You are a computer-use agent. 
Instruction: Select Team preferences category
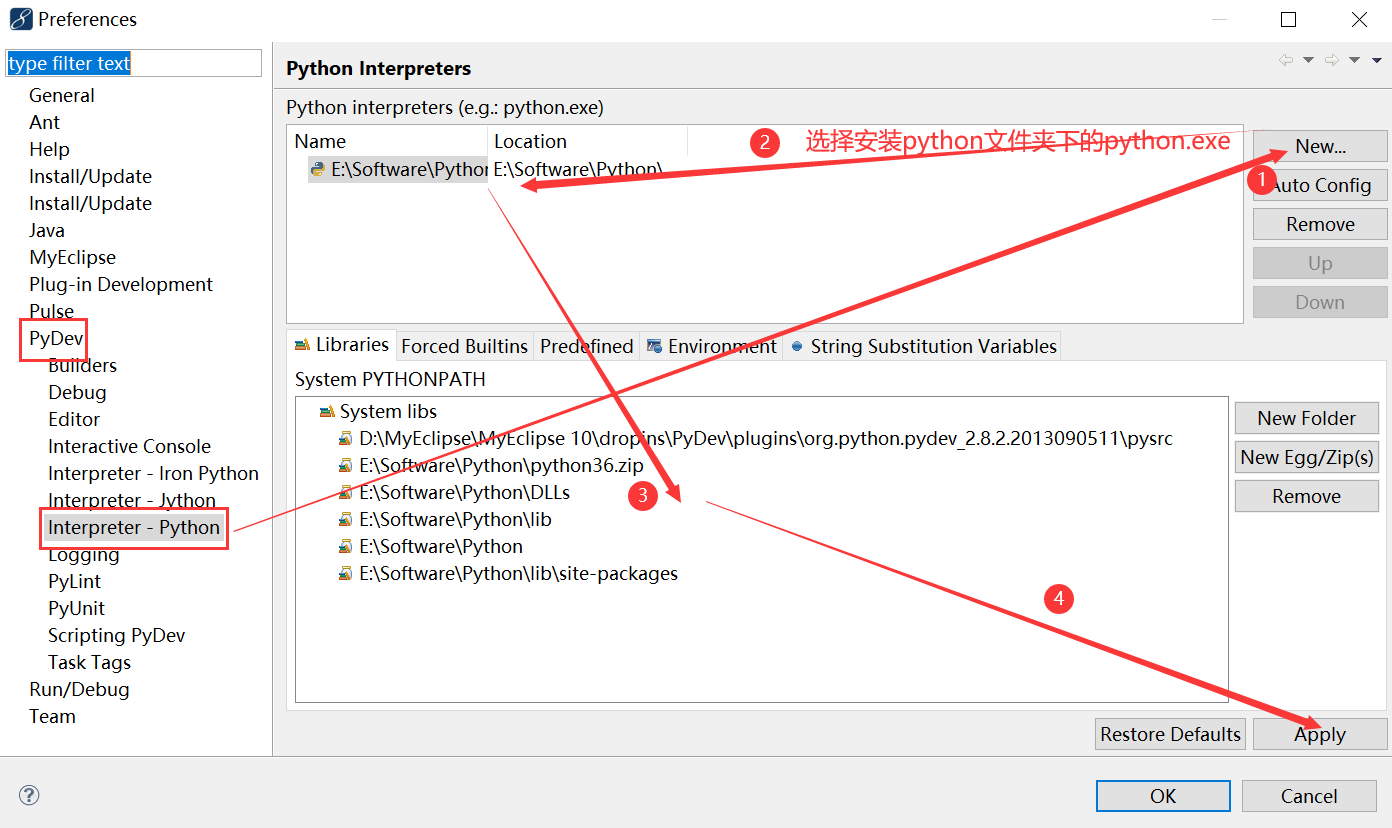(52, 716)
